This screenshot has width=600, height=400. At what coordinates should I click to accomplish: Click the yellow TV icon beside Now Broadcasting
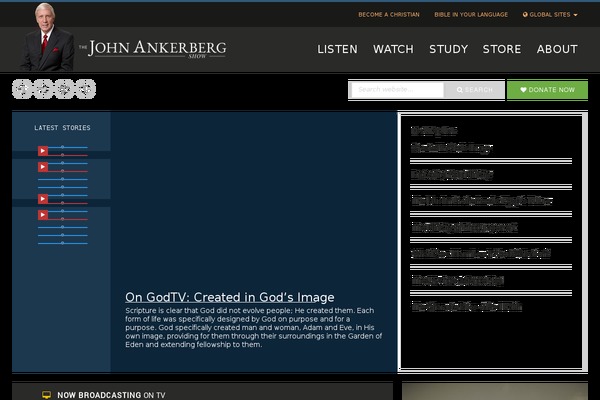coord(46,395)
